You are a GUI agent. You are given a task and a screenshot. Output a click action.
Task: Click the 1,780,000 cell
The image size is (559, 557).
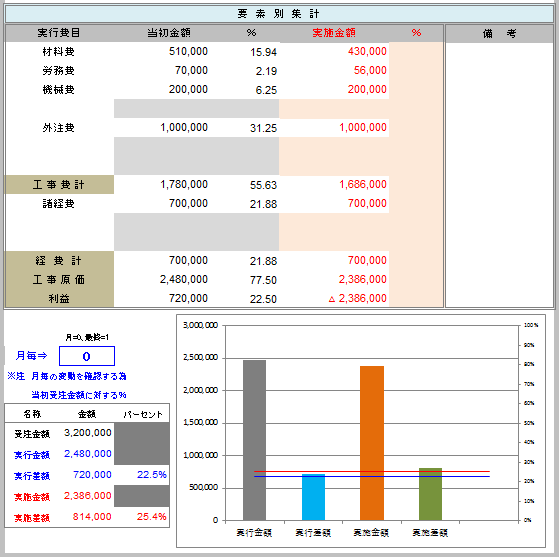click(x=184, y=184)
